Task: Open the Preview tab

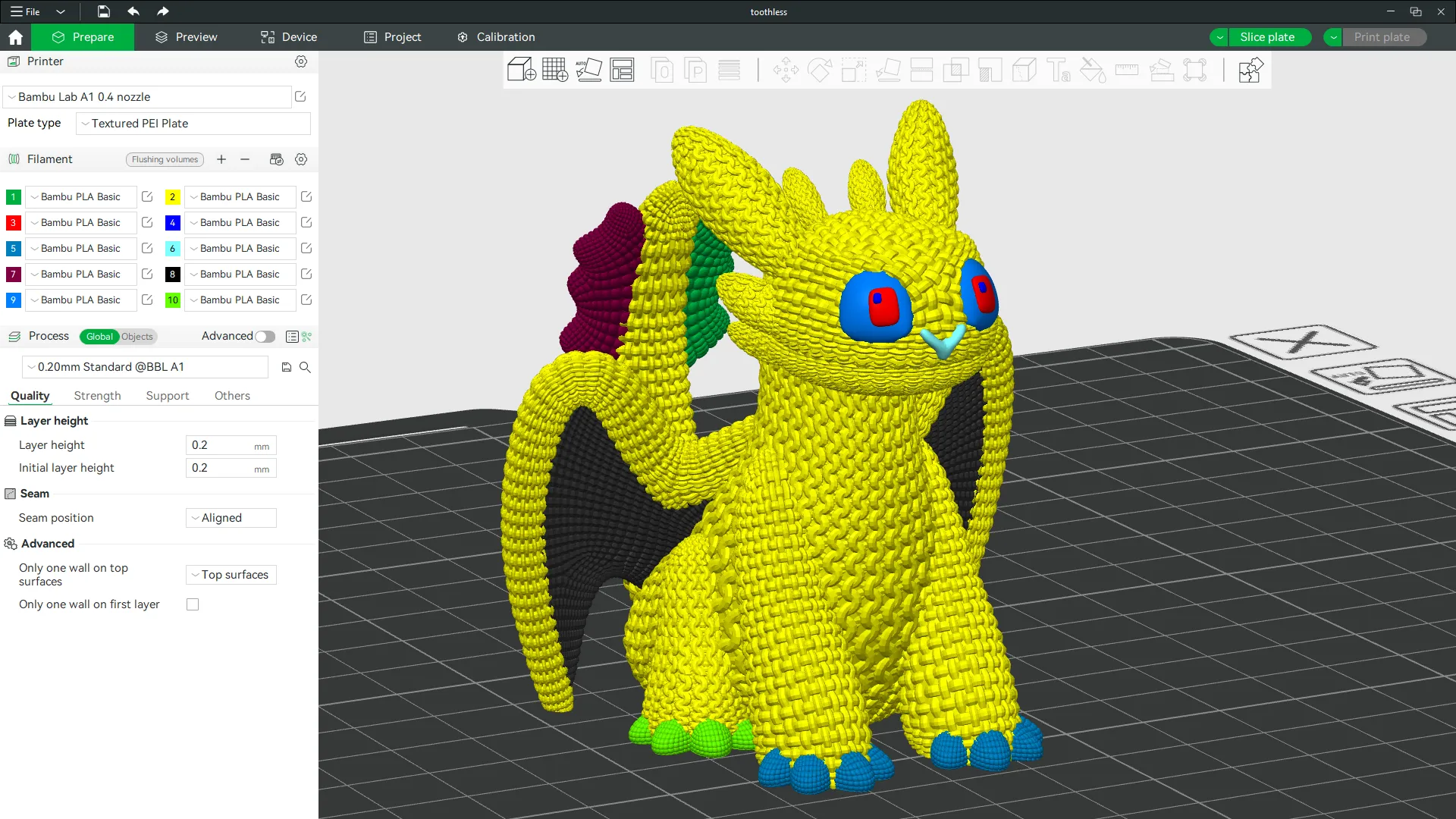Action: tap(186, 37)
